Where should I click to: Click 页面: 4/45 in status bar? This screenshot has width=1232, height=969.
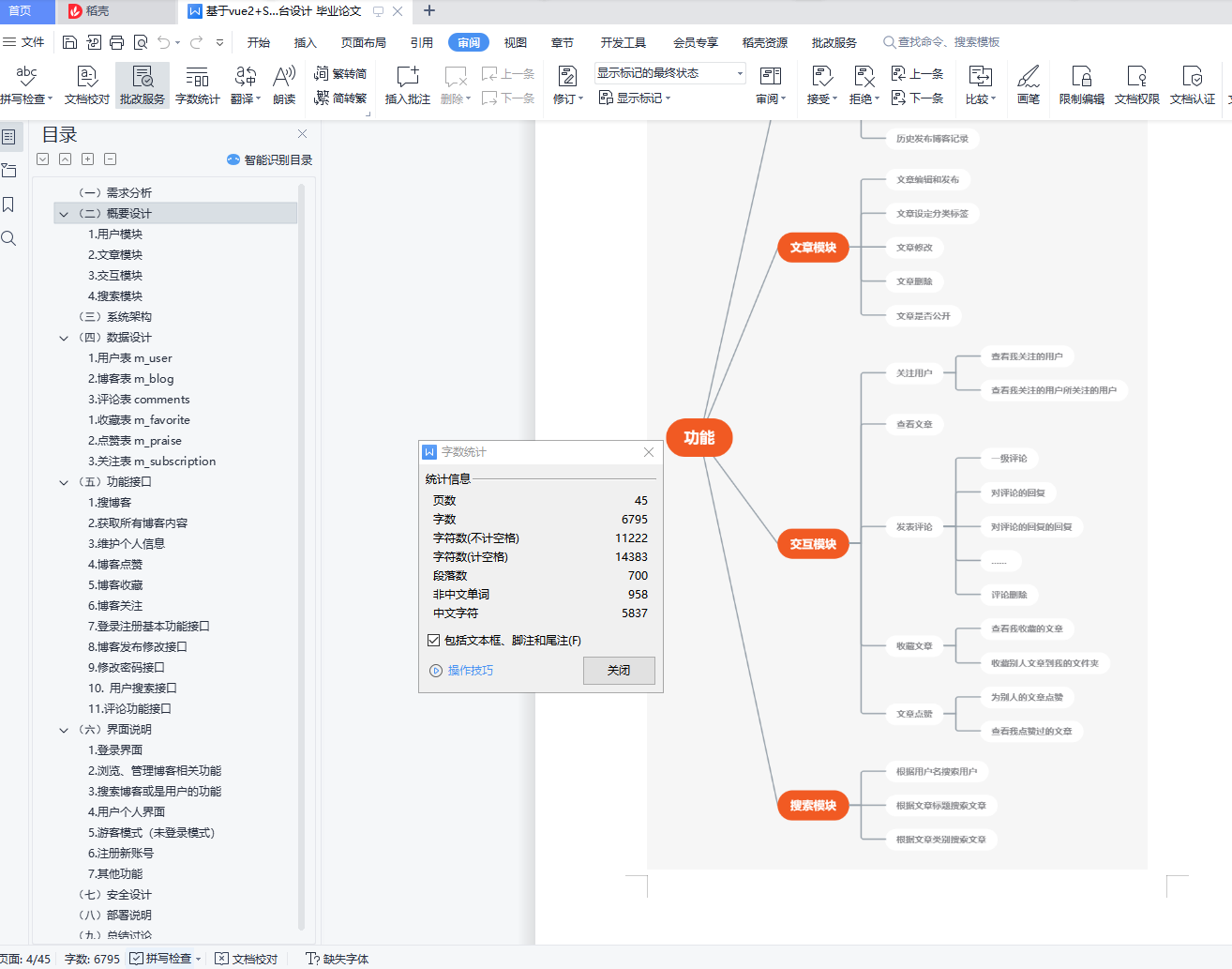tap(25, 959)
